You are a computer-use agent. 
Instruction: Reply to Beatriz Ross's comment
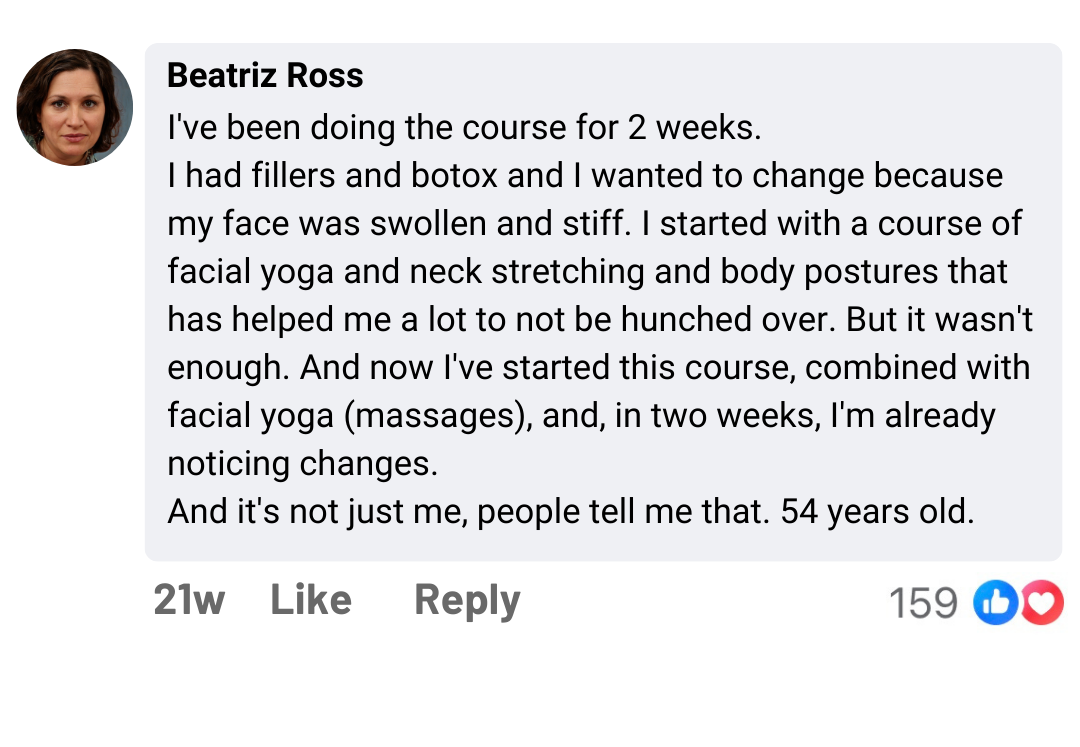click(467, 600)
